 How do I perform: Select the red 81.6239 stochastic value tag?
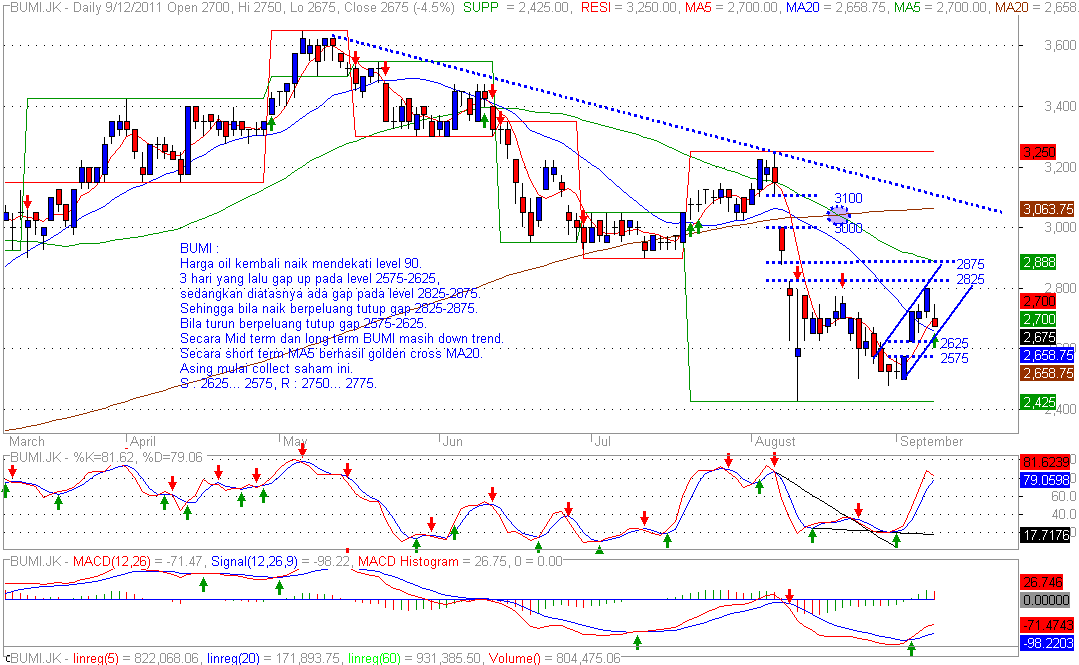(1046, 462)
